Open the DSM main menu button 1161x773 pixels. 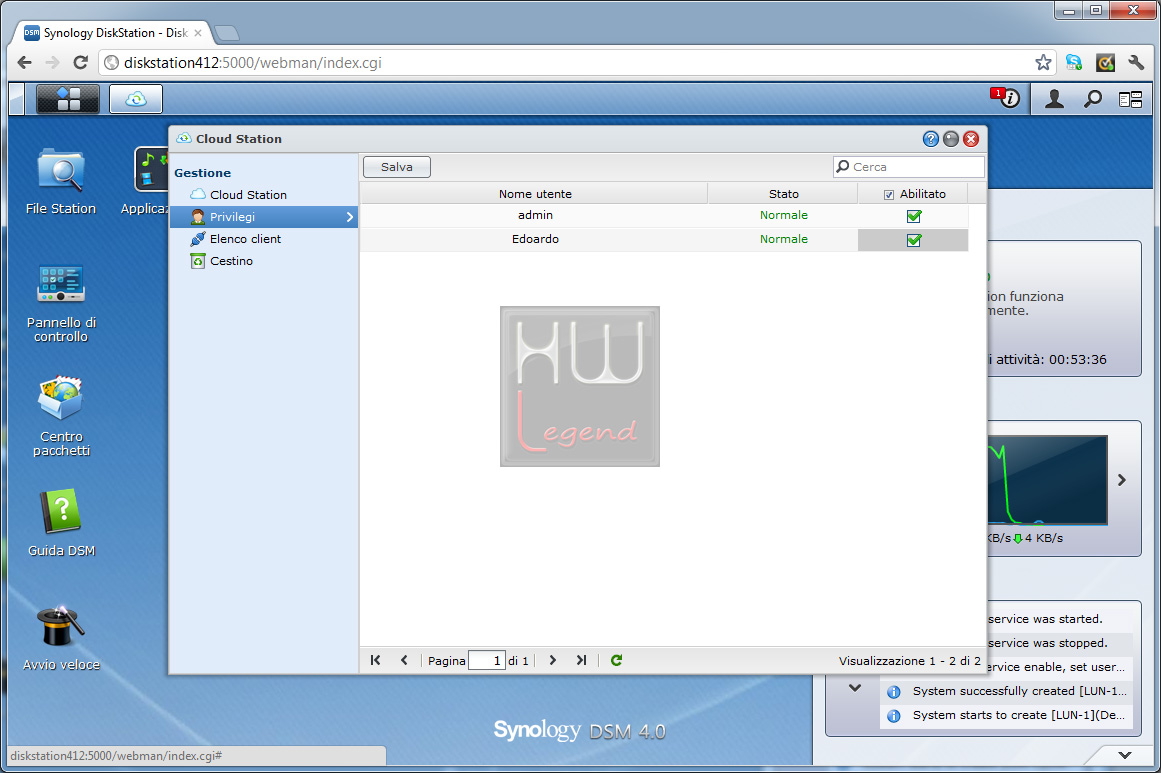coord(67,99)
